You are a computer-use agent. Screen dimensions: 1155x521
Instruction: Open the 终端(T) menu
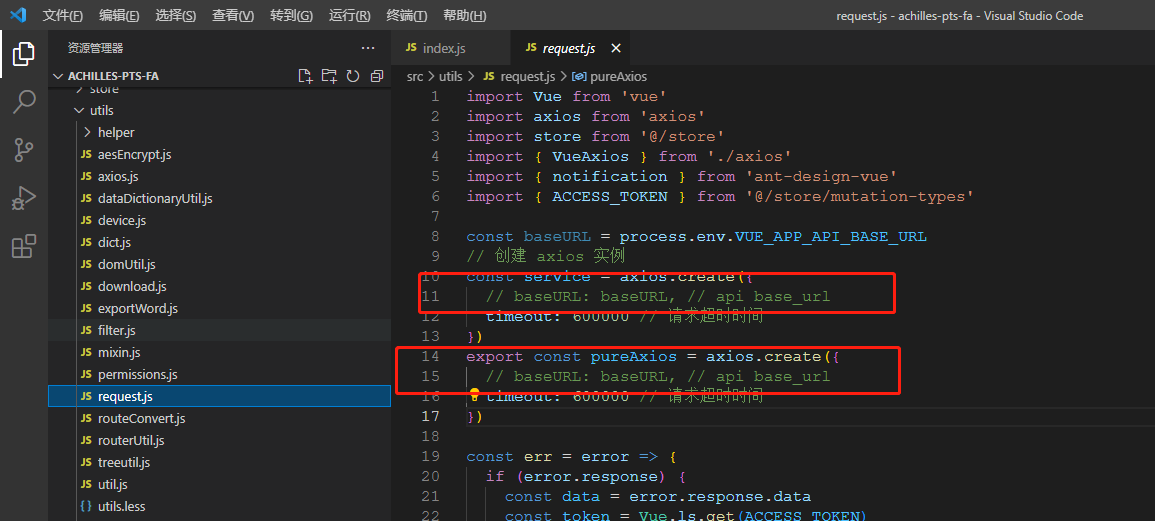tap(407, 15)
